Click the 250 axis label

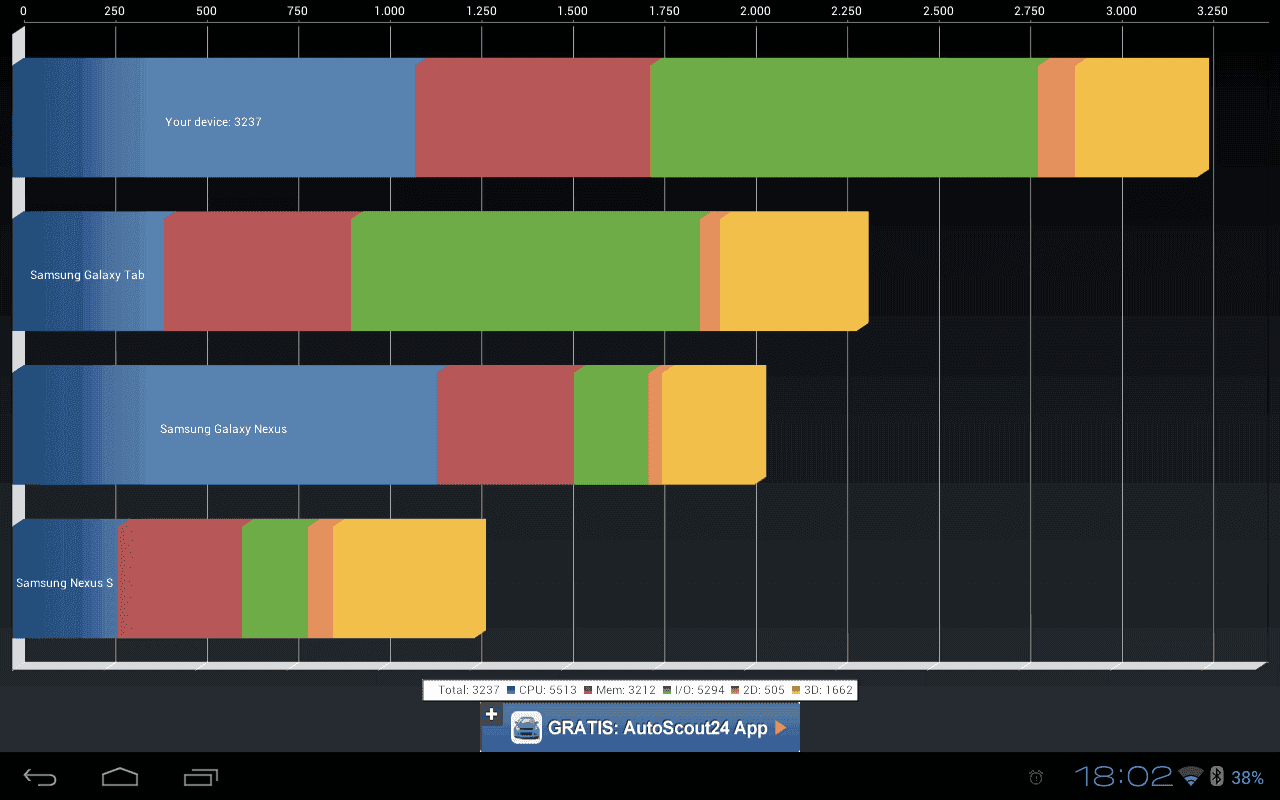click(115, 11)
